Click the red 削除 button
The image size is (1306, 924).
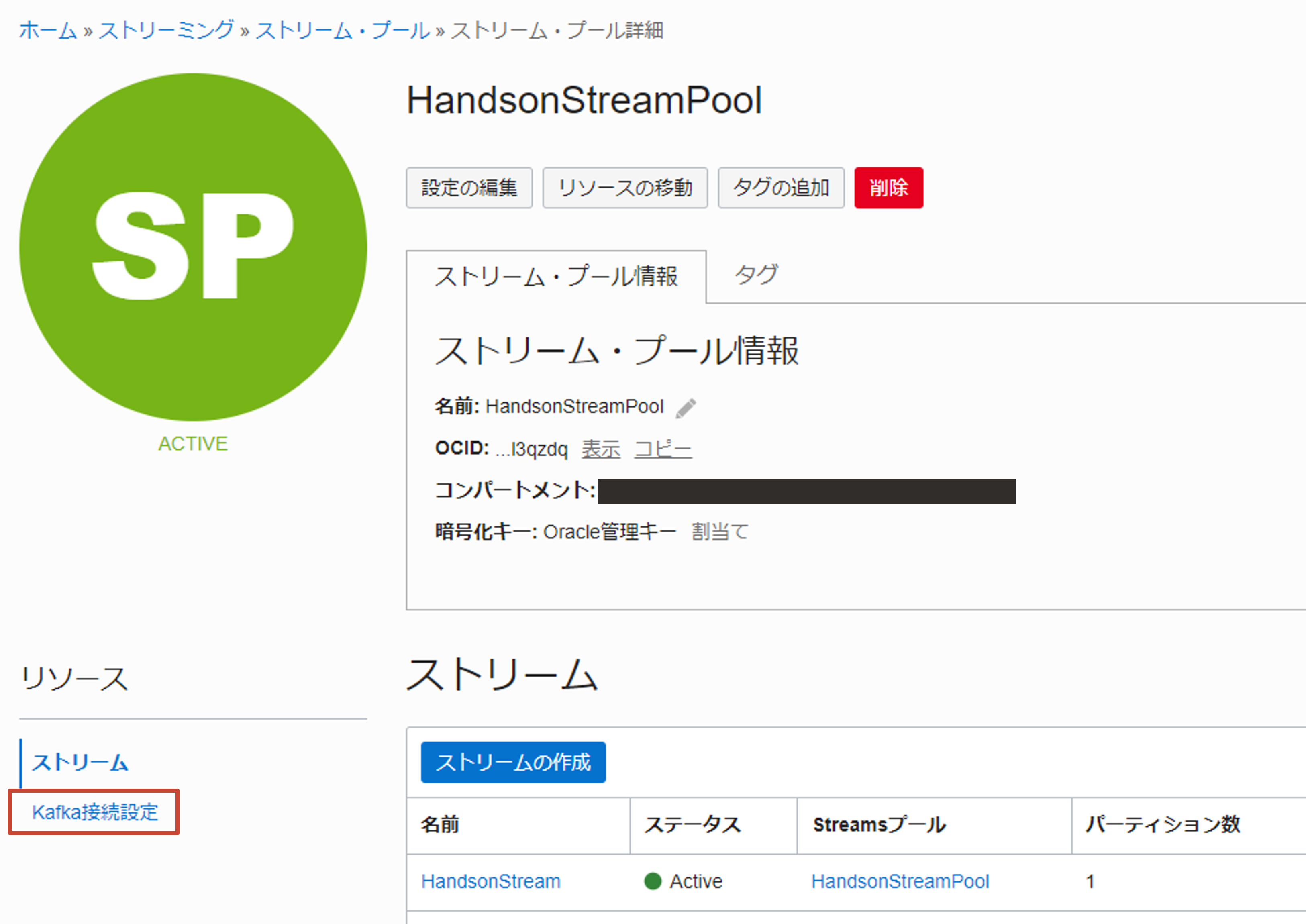click(x=888, y=188)
